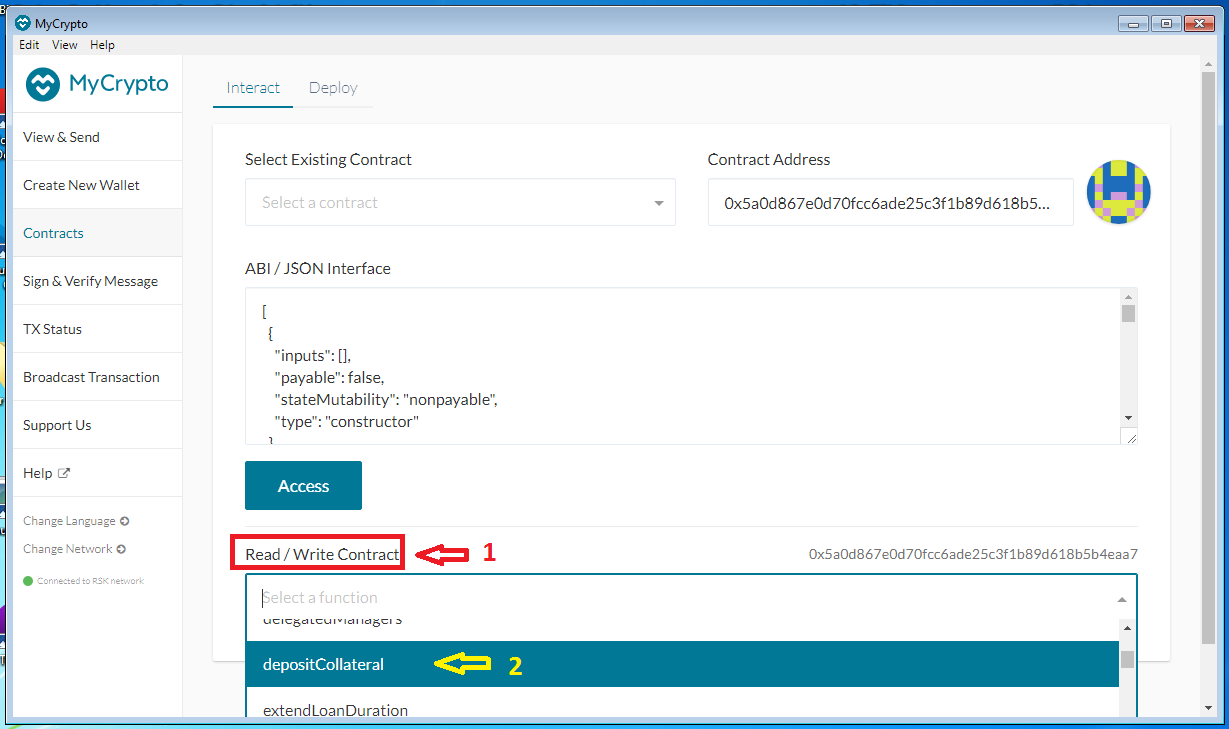This screenshot has height=729, width=1229.
Task: Open TX Status page
Action: [98, 329]
